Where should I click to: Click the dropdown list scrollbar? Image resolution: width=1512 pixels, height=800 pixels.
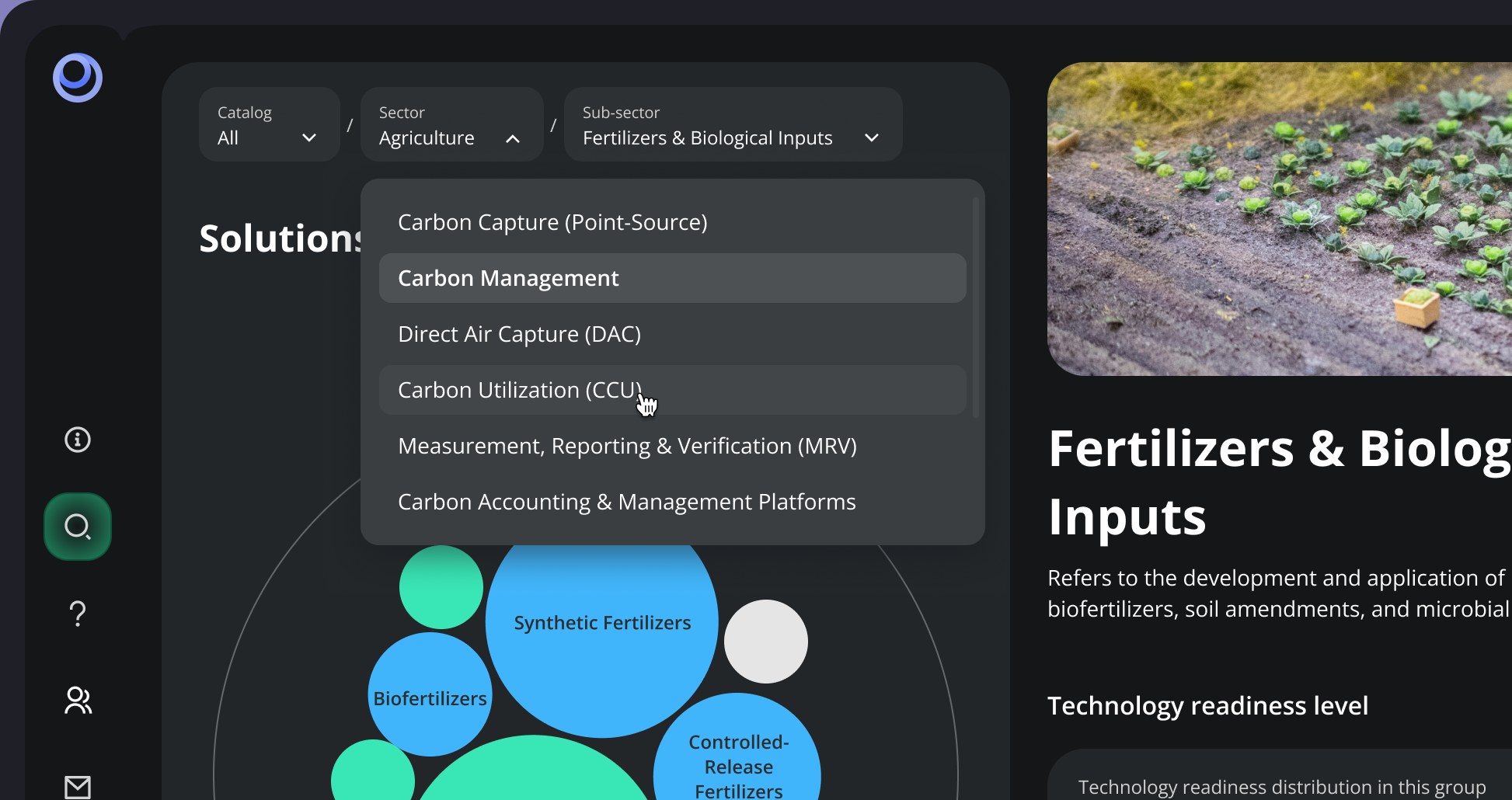pyautogui.click(x=976, y=308)
